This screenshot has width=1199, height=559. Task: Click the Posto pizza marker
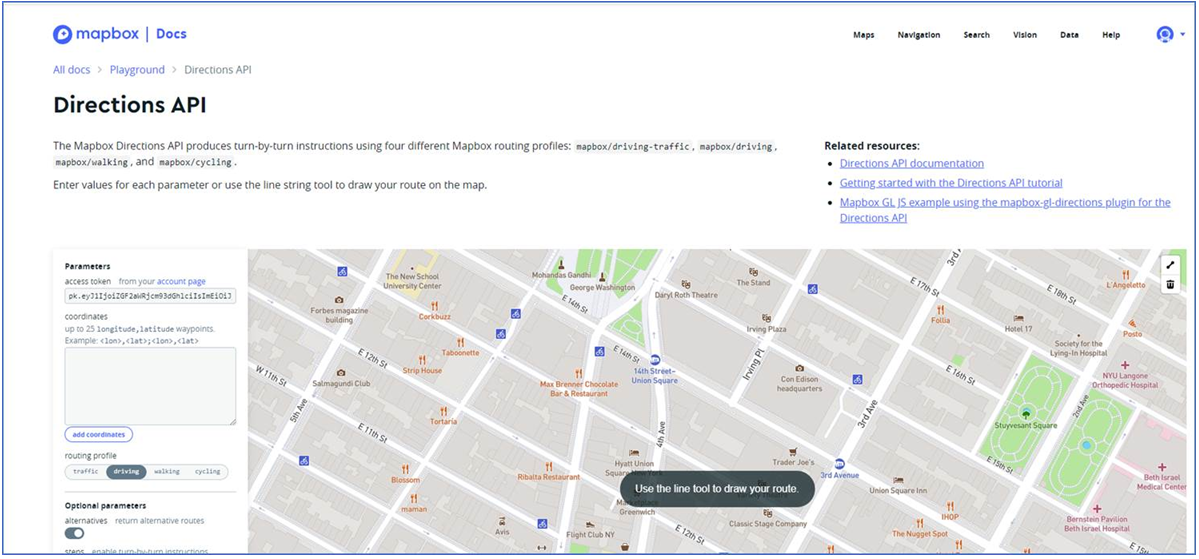tap(1132, 324)
